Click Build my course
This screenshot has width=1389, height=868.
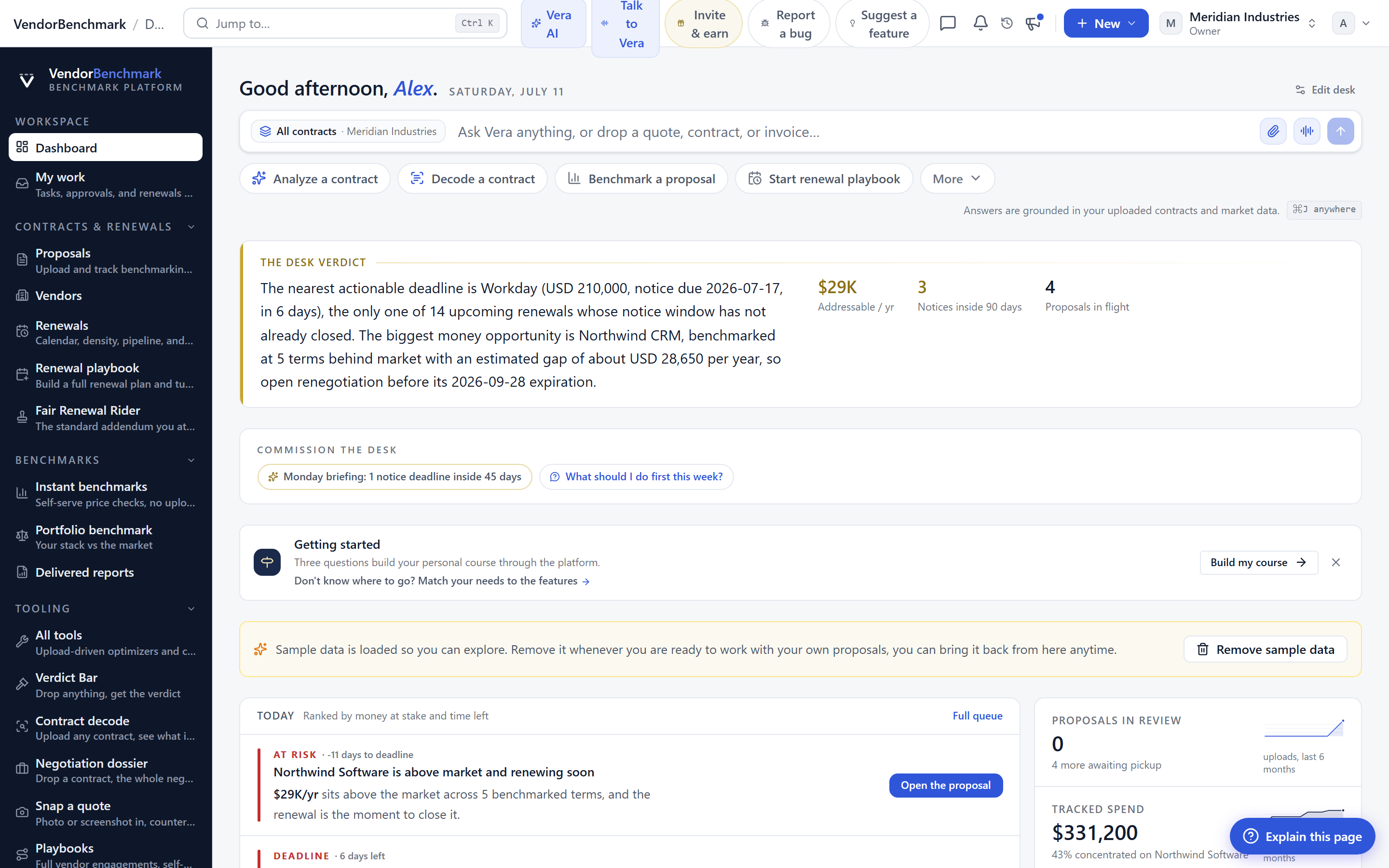[x=1258, y=562]
